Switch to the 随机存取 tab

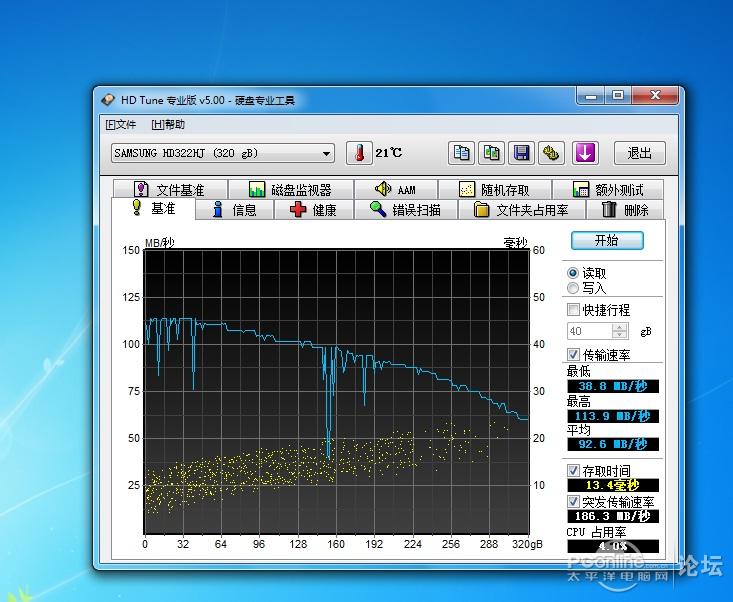[495, 190]
